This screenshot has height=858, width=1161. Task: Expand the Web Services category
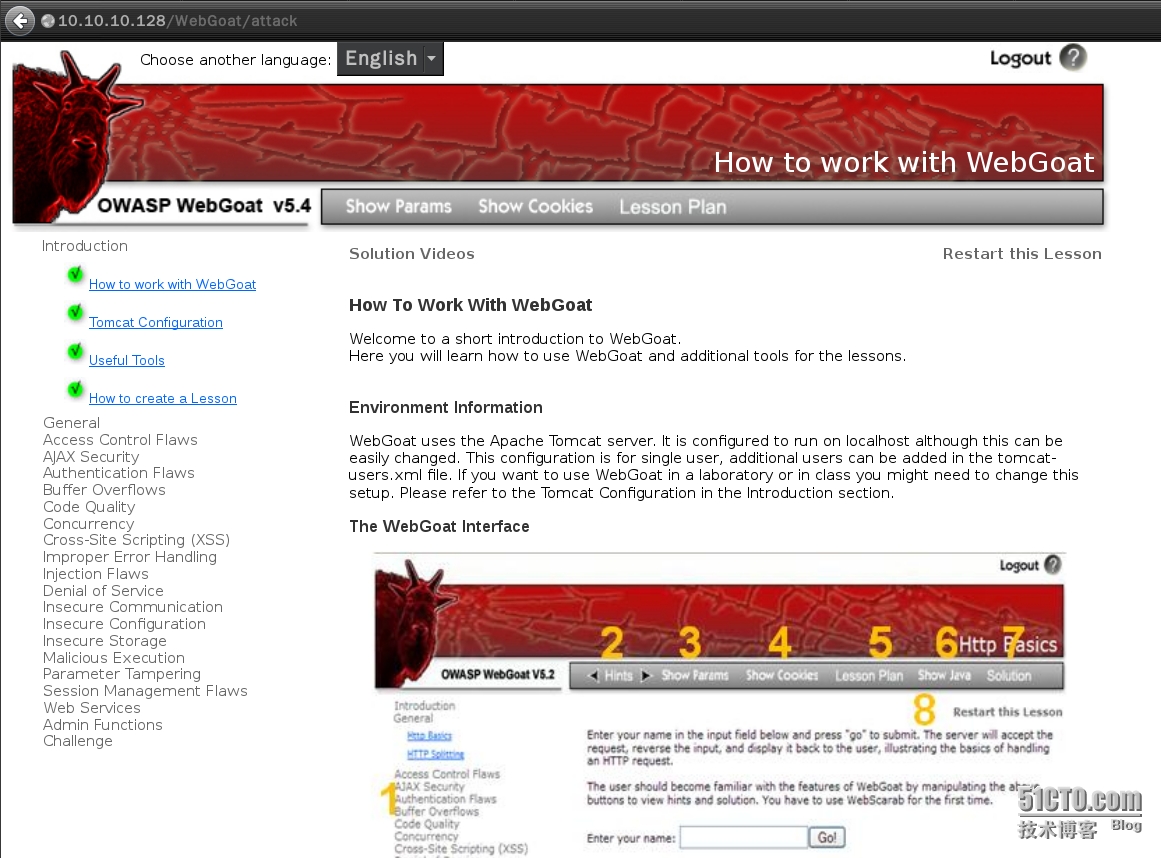[x=92, y=708]
